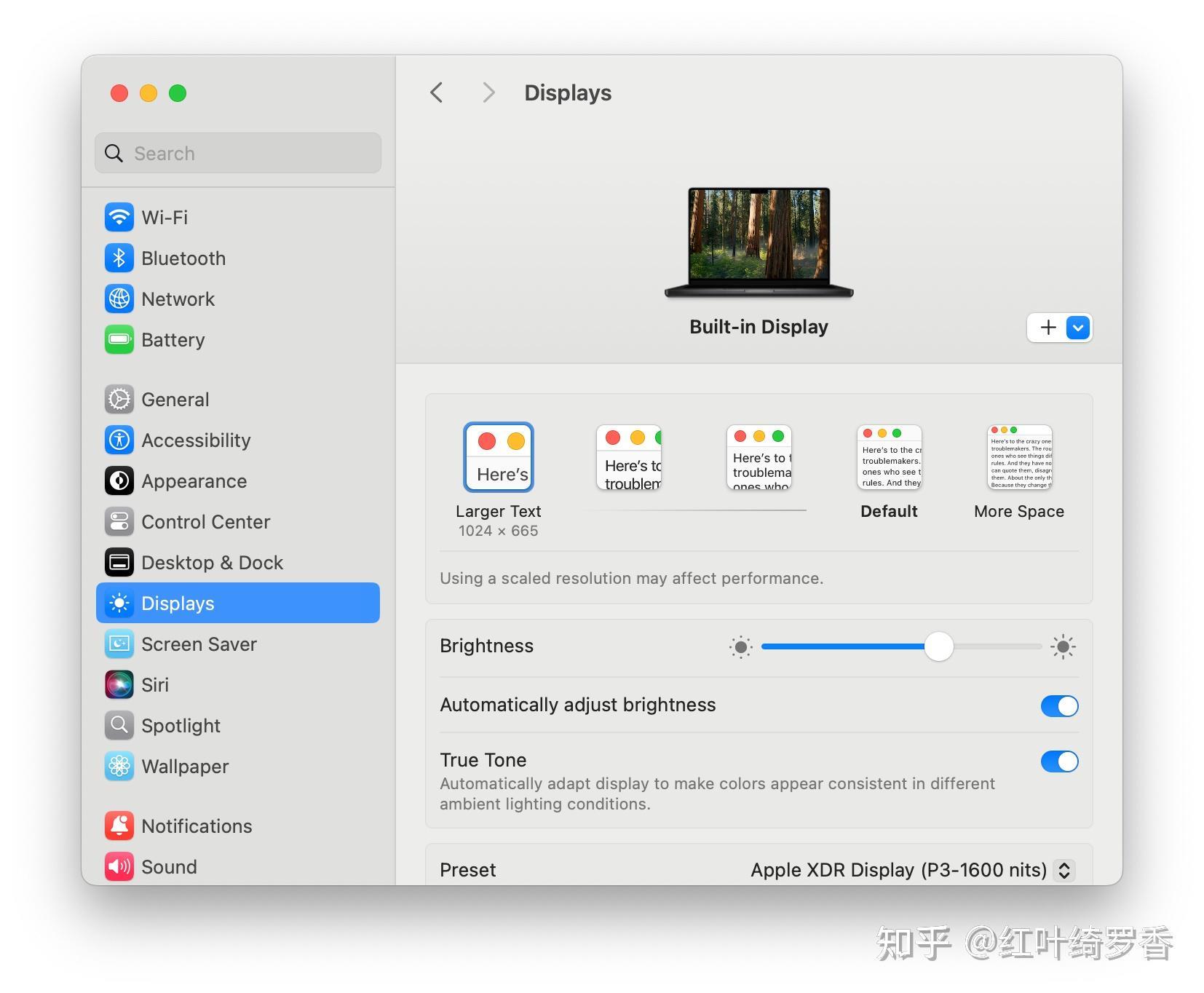Select Bluetooth from the sidebar
Viewport: 1204px width, 993px height.
click(x=183, y=258)
